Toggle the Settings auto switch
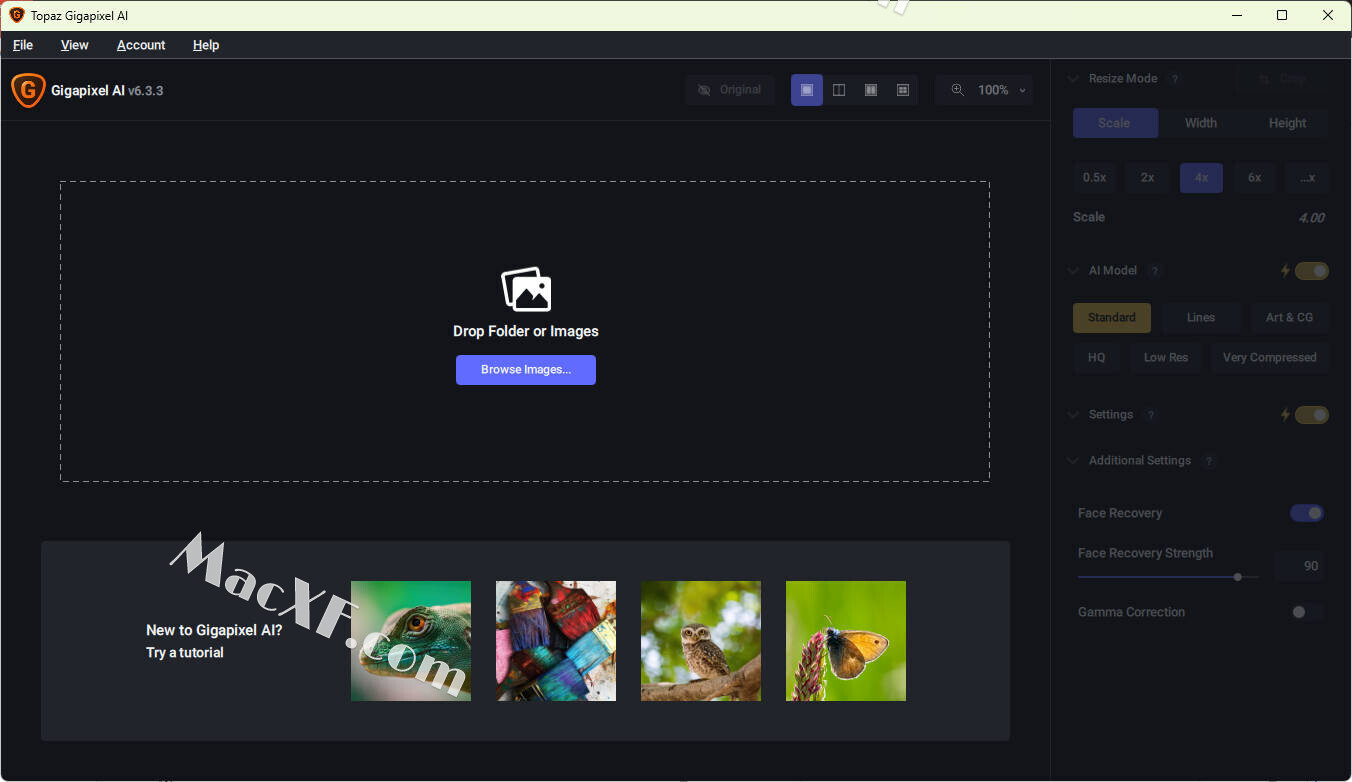Screen dimensions: 1352x782 (1312, 415)
